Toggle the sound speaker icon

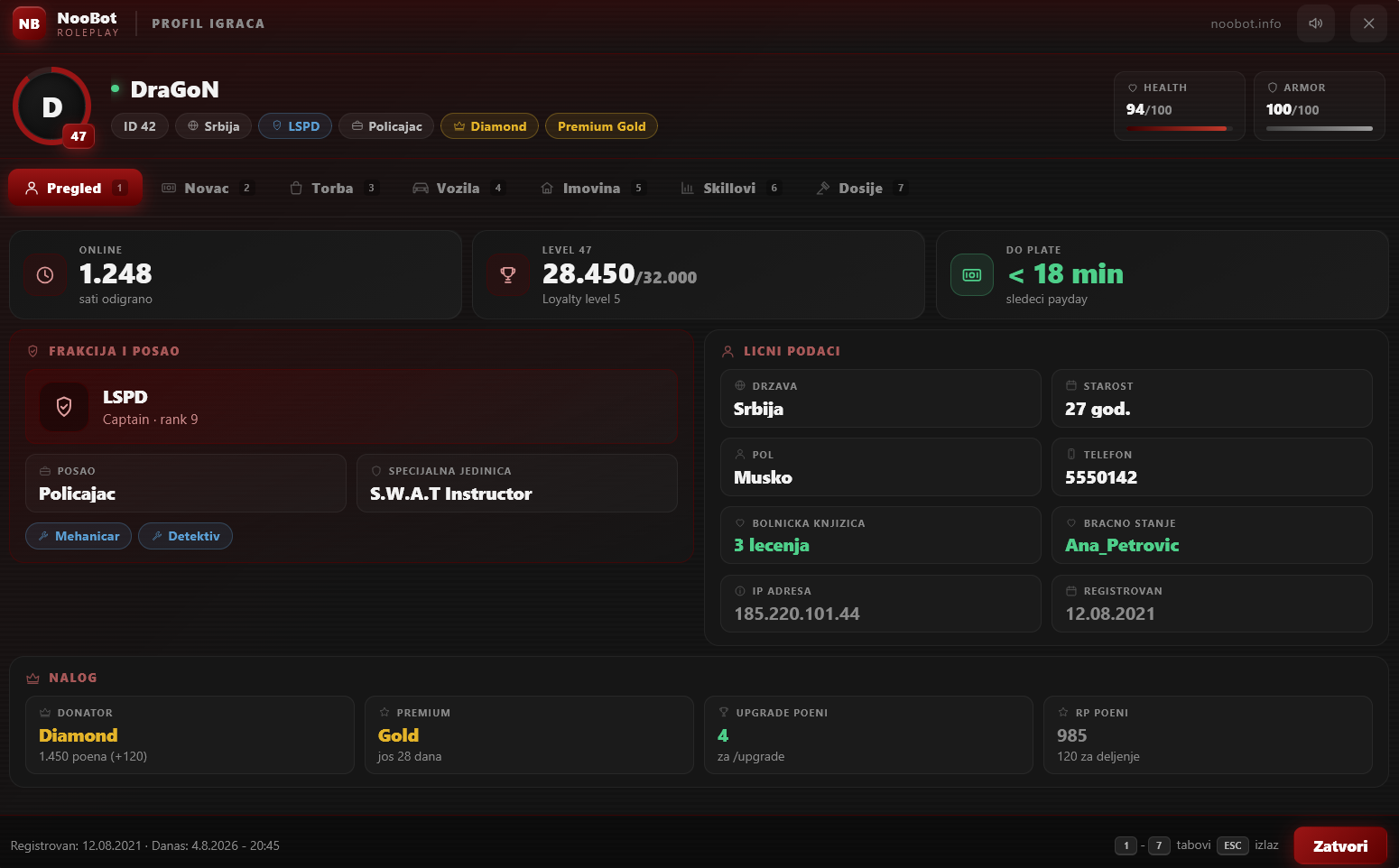click(1315, 23)
